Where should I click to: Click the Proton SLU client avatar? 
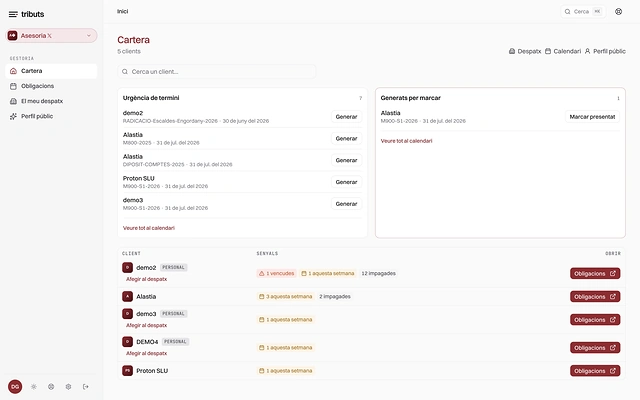point(127,371)
